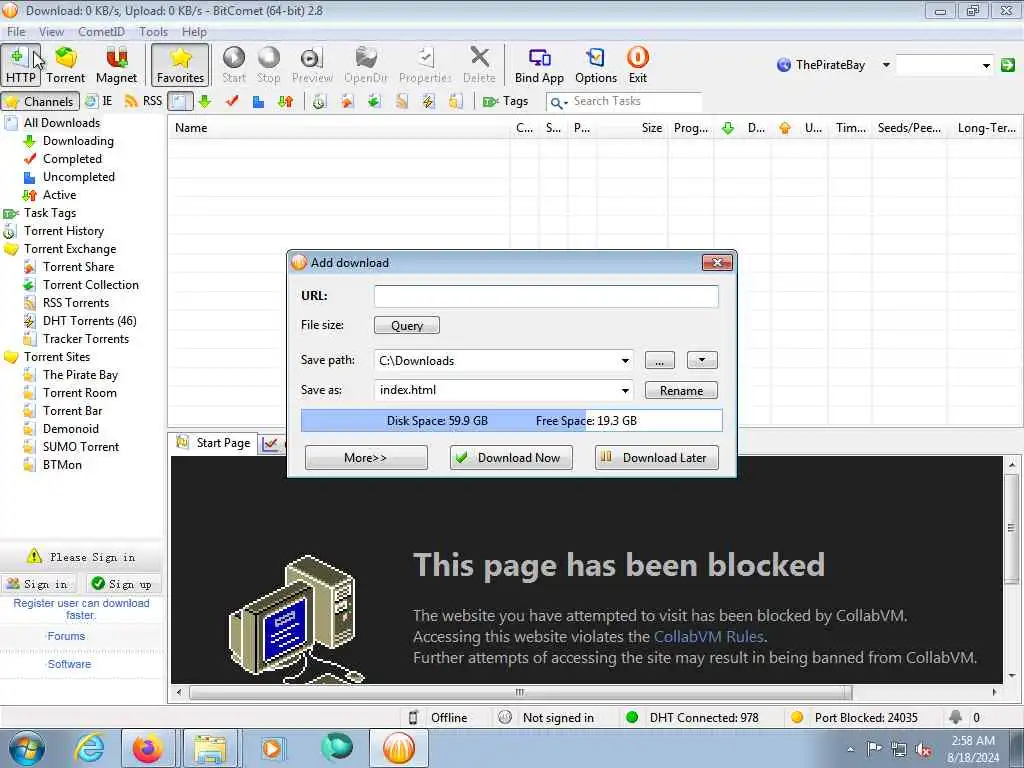Screen dimensions: 1024x768
Task: Click the Download Now button
Action: (x=511, y=458)
